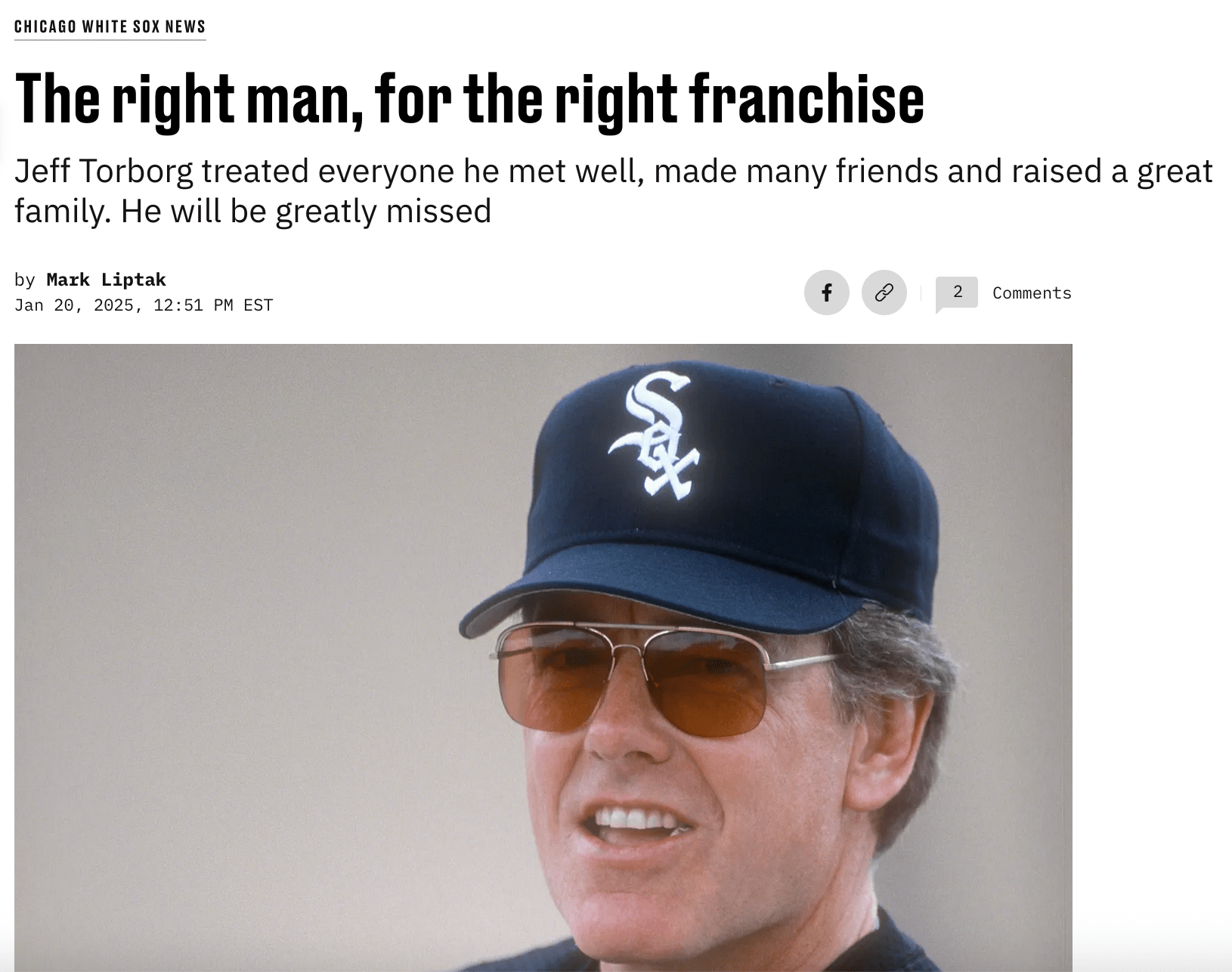Click the headline 'The right man, for the right franchise'

(469, 99)
